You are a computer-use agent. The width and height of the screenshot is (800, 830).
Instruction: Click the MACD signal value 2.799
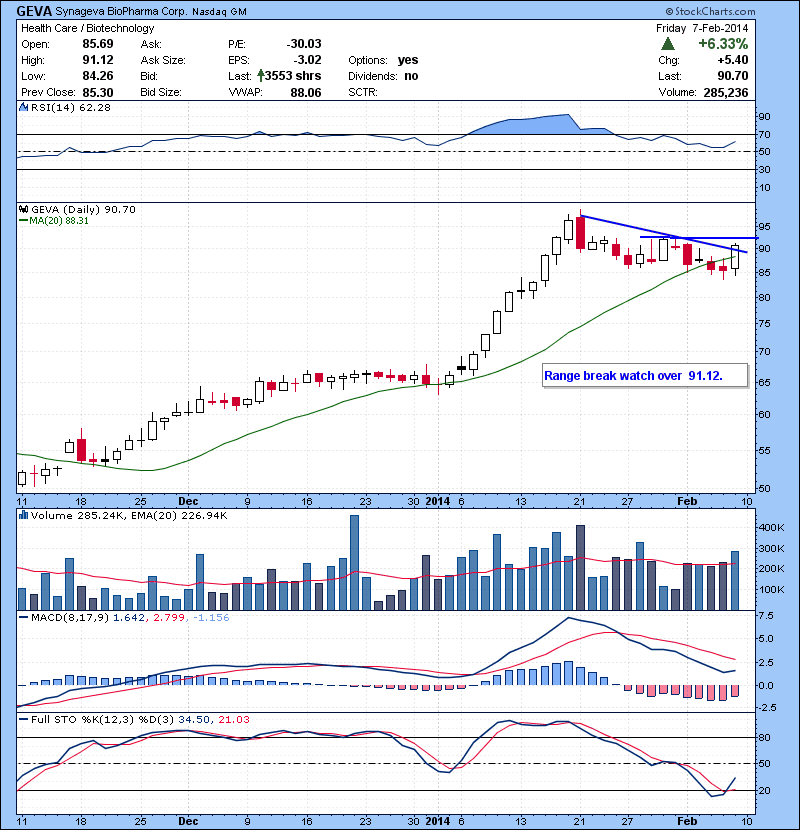click(x=169, y=617)
